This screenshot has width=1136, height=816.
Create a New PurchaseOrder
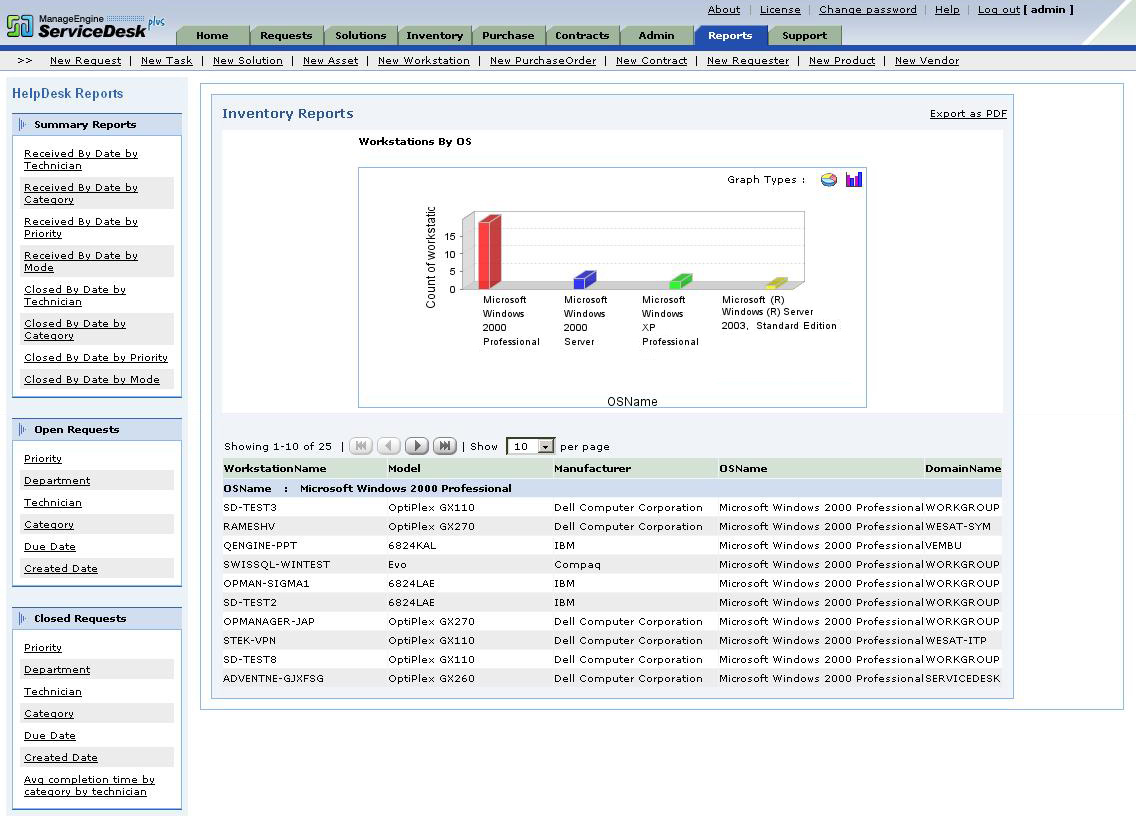(543, 61)
